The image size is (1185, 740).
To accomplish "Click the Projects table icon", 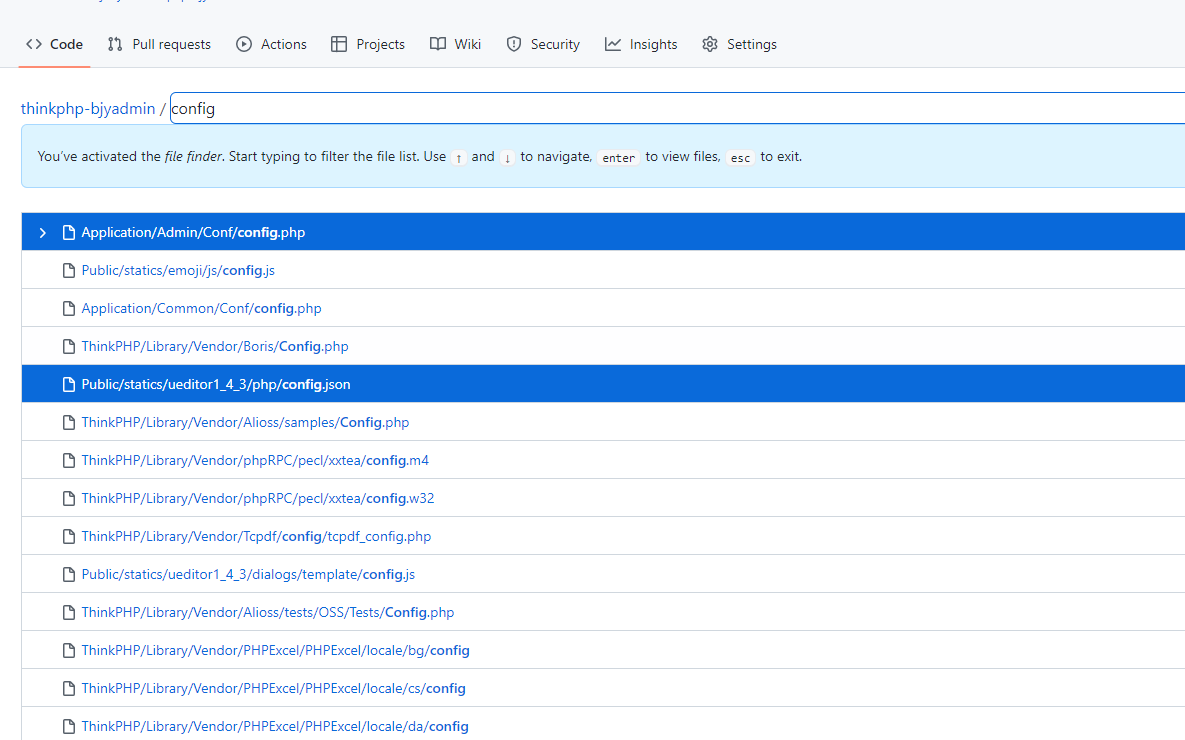I will point(339,45).
